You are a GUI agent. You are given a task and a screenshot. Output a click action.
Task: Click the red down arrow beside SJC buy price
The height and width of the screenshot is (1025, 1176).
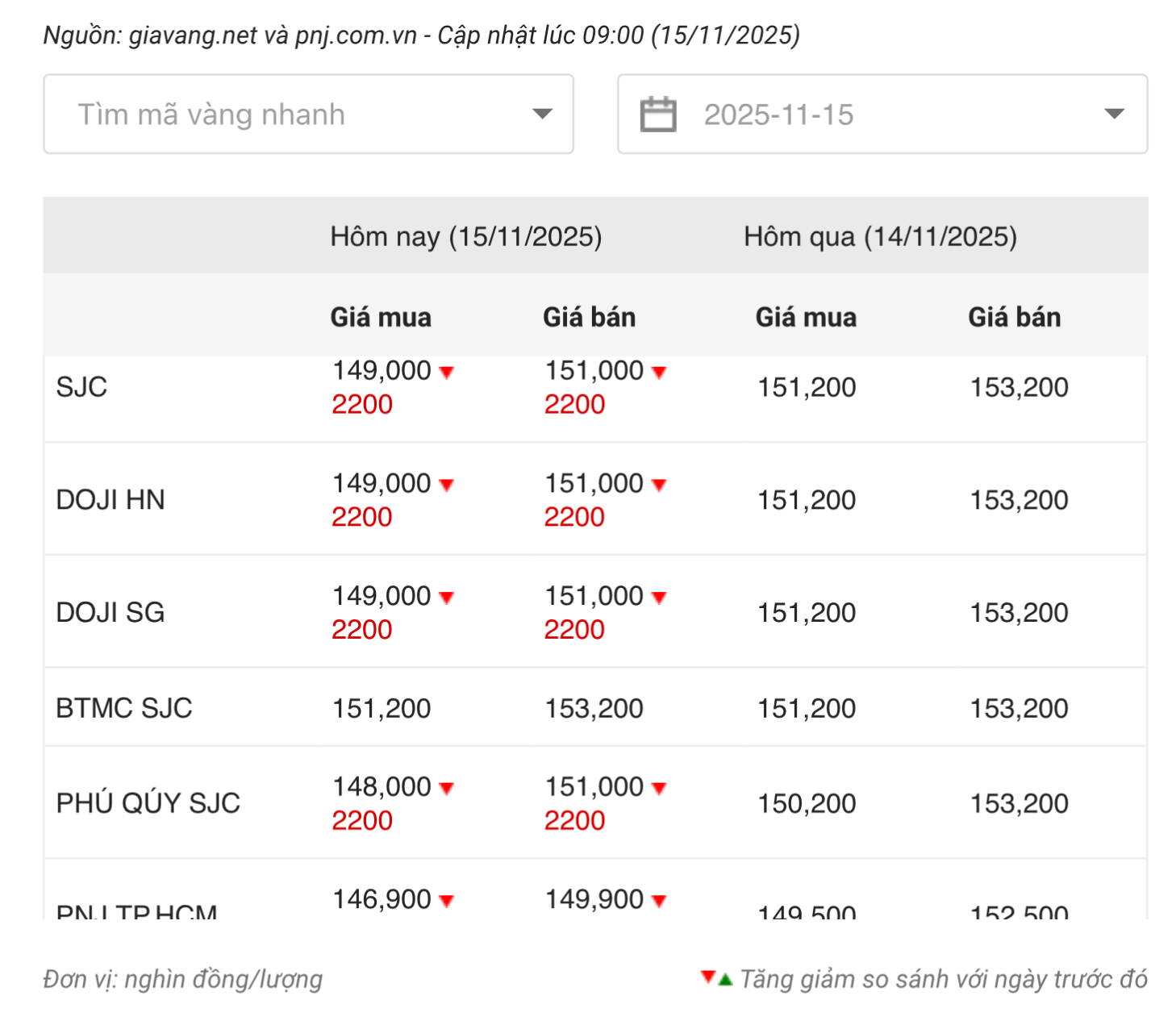point(447,372)
